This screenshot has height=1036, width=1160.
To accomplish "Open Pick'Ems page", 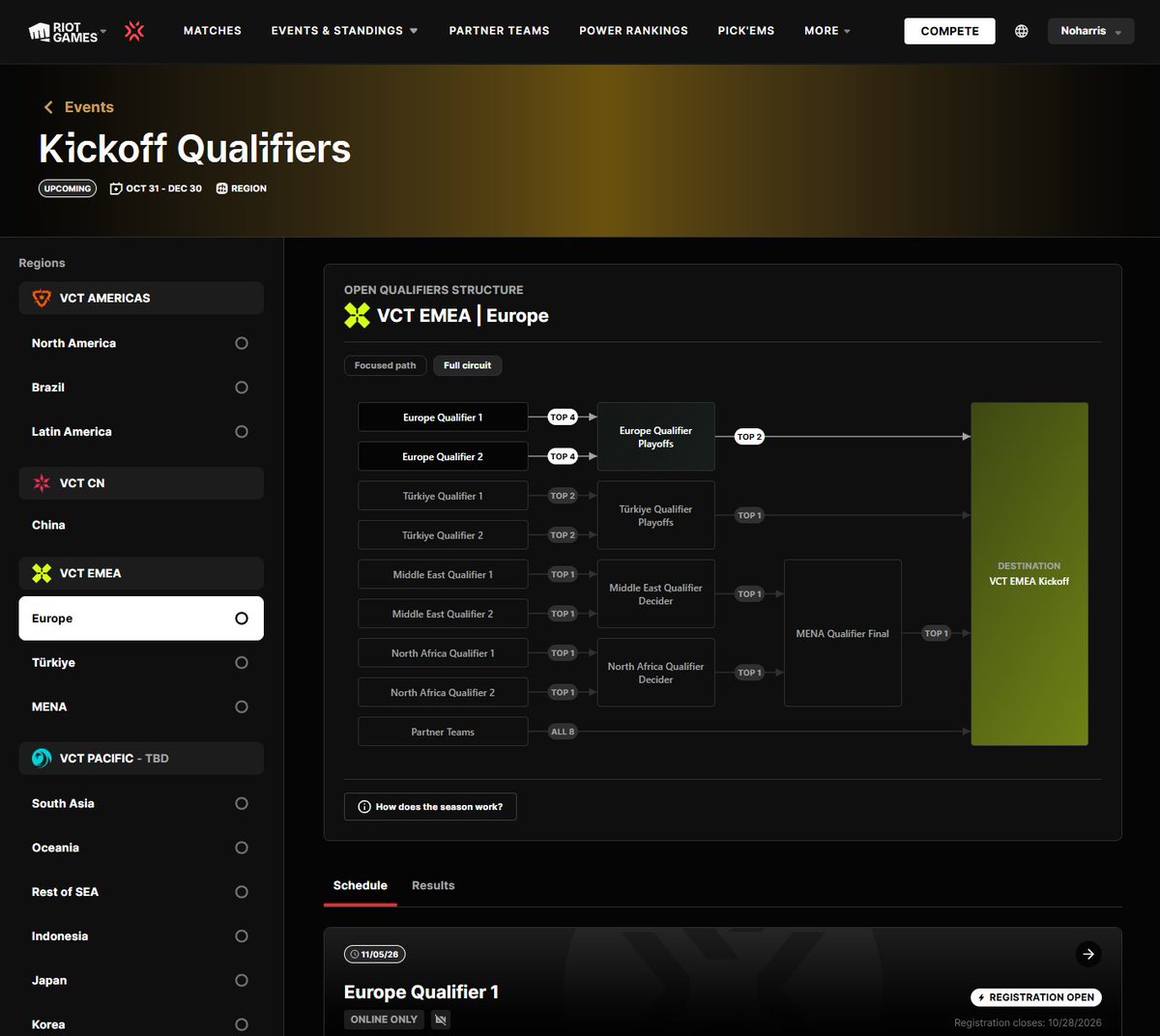I will coord(746,31).
